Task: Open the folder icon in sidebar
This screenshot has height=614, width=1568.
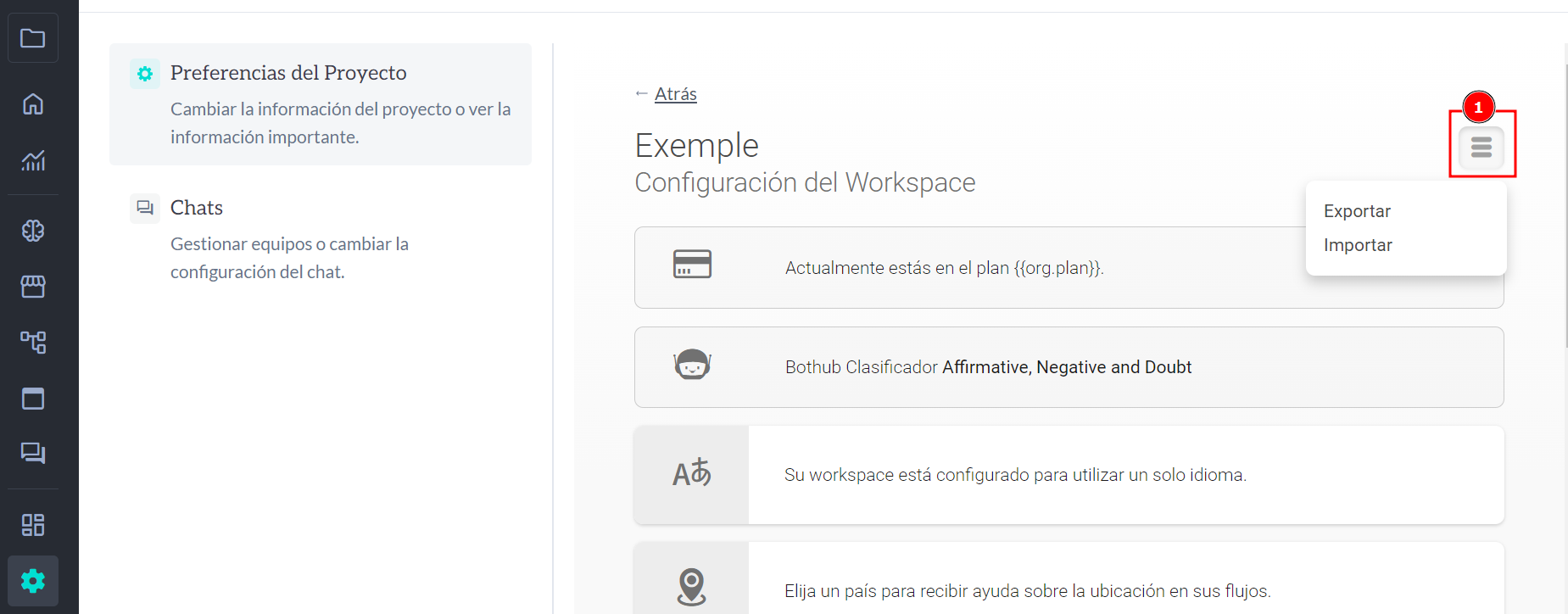Action: click(33, 38)
